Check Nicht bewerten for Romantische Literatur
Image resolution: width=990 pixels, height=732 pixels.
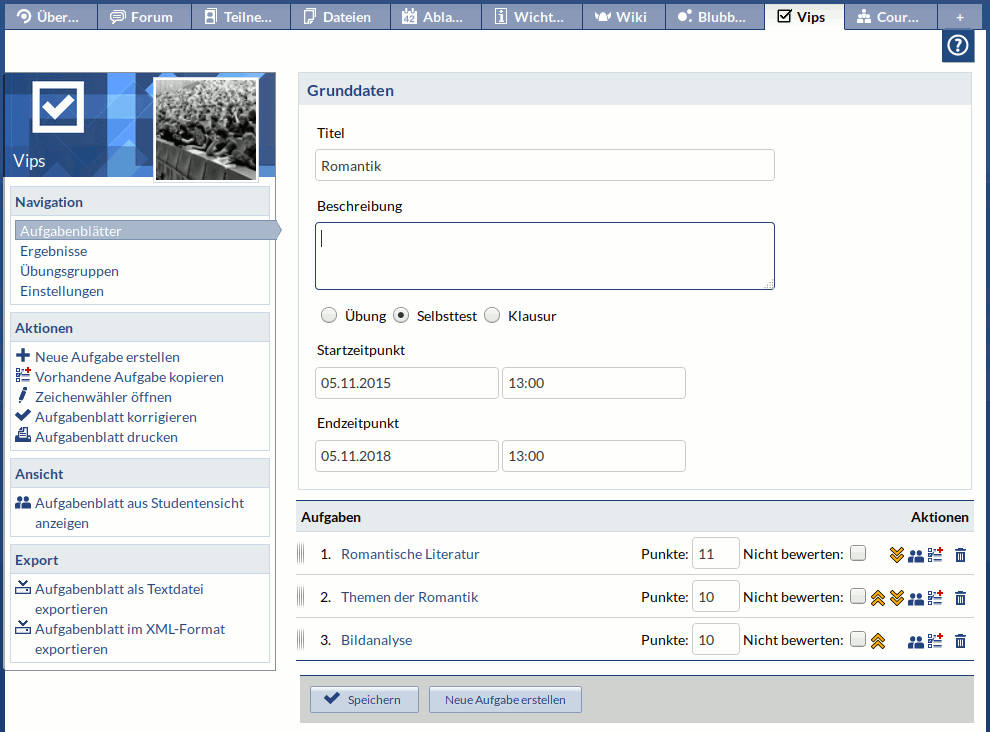858,554
